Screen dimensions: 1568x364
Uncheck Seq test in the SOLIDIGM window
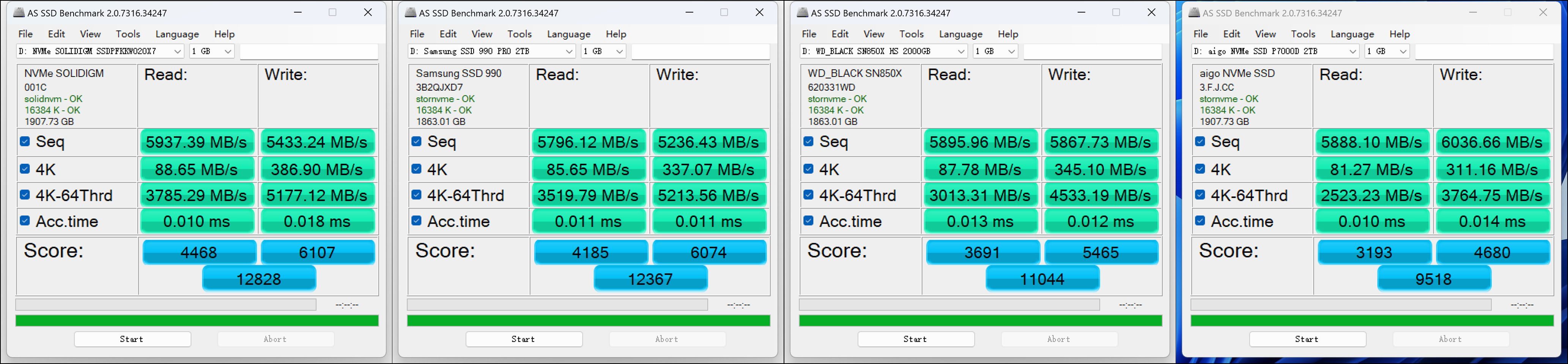(25, 141)
